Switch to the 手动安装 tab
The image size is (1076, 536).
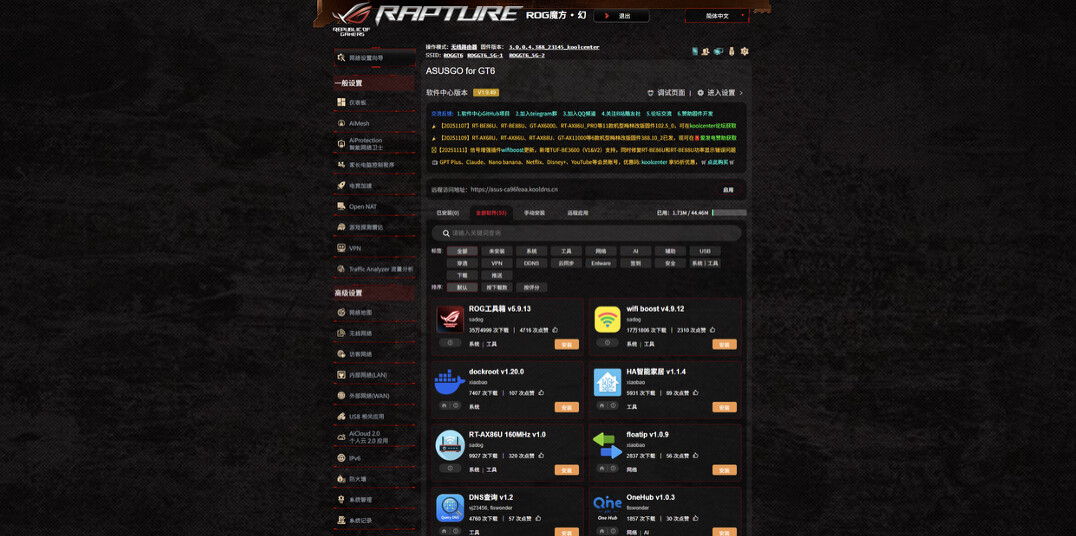coord(535,213)
